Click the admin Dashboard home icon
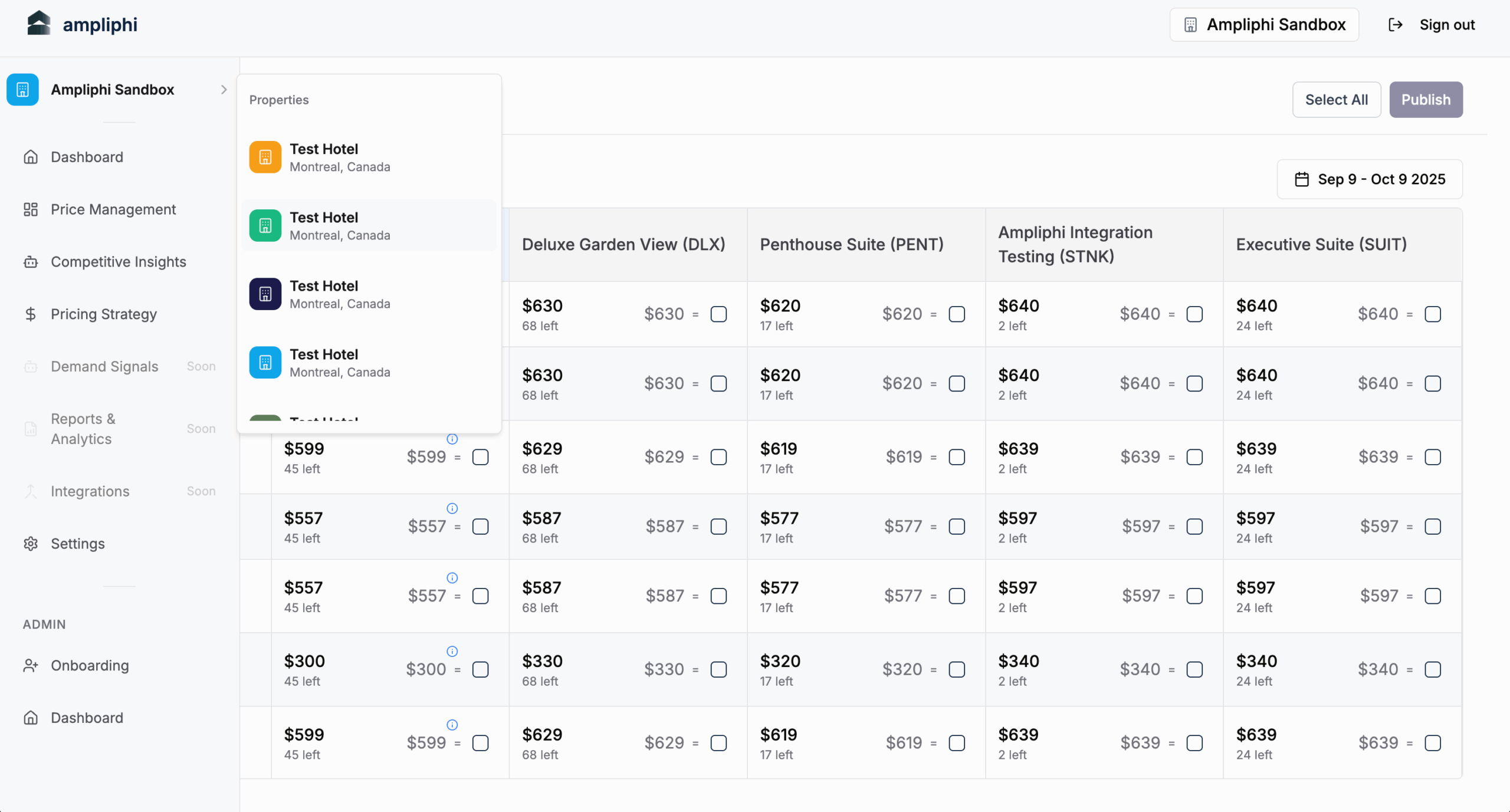Viewport: 1510px width, 812px height. [x=31, y=718]
